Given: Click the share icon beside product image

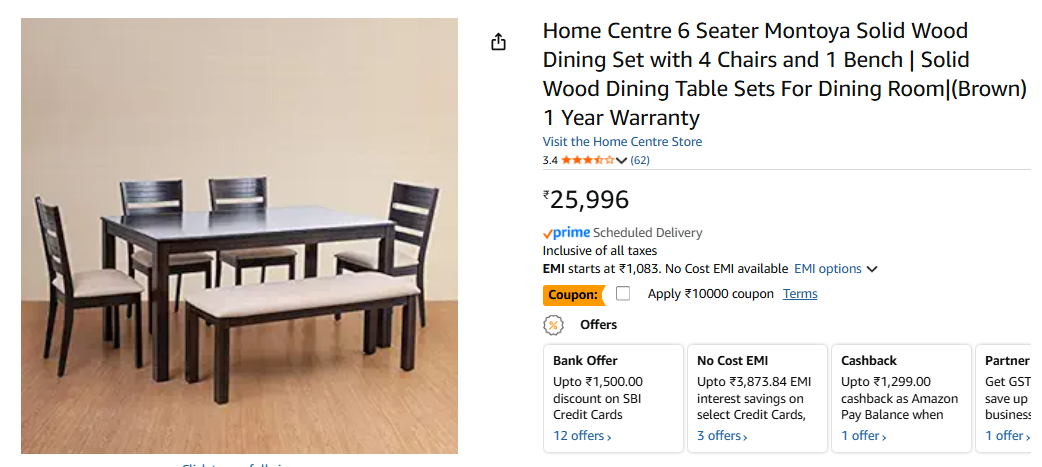Looking at the screenshot, I should tap(499, 42).
